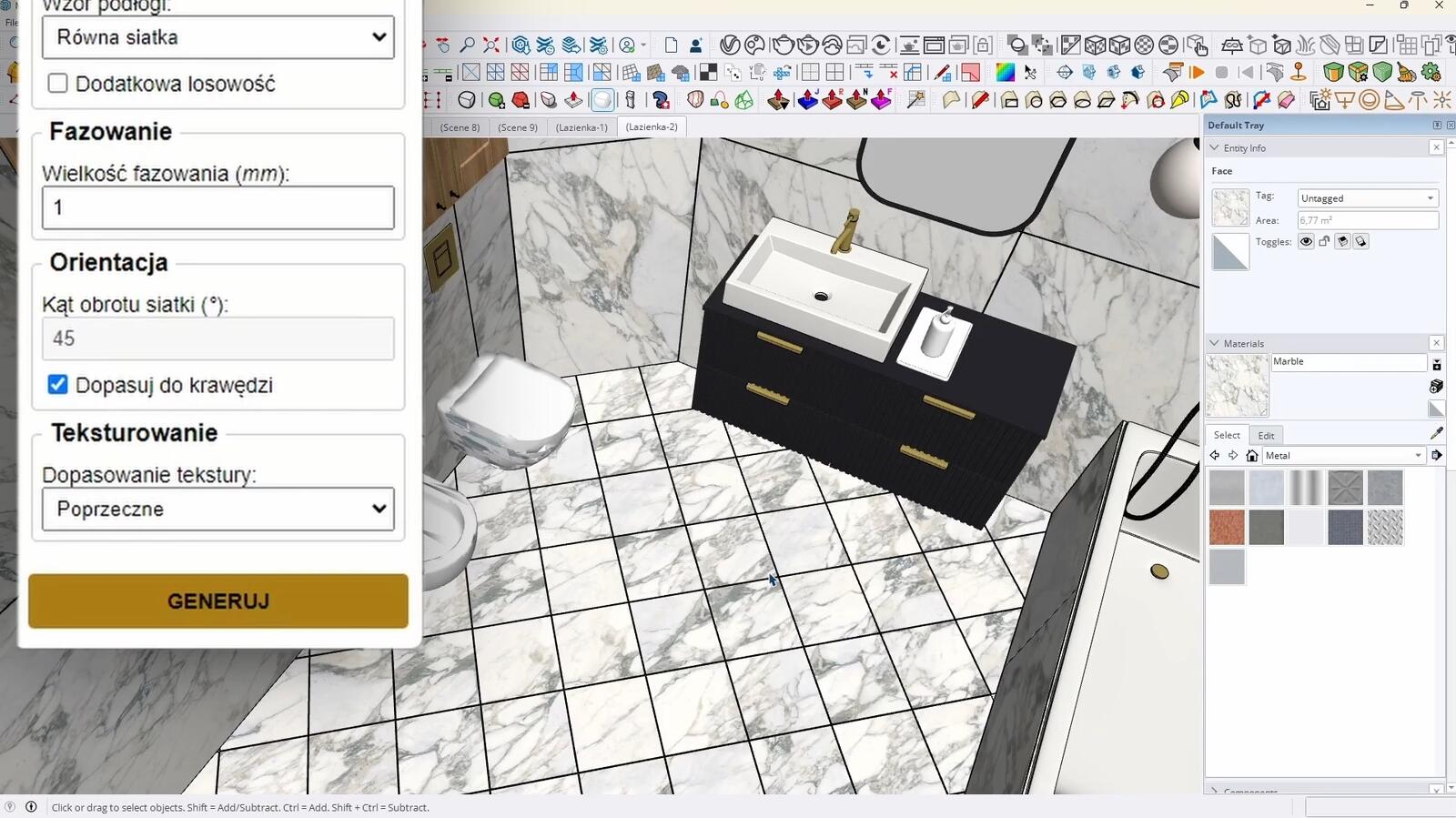The width and height of the screenshot is (1456, 818).
Task: Switch to the Edit materials tab
Action: point(1266,435)
